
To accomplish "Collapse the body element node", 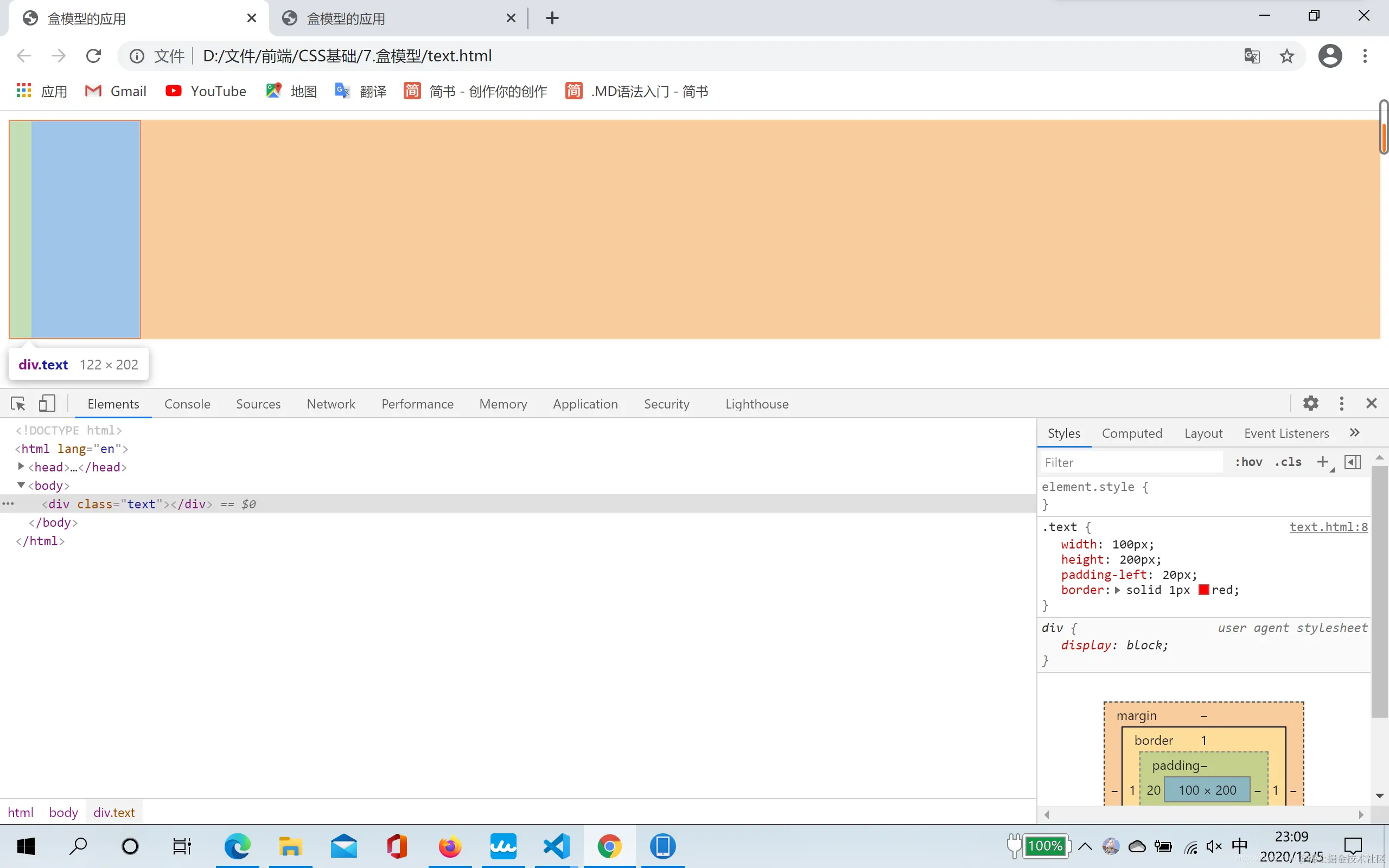I will [x=21, y=485].
